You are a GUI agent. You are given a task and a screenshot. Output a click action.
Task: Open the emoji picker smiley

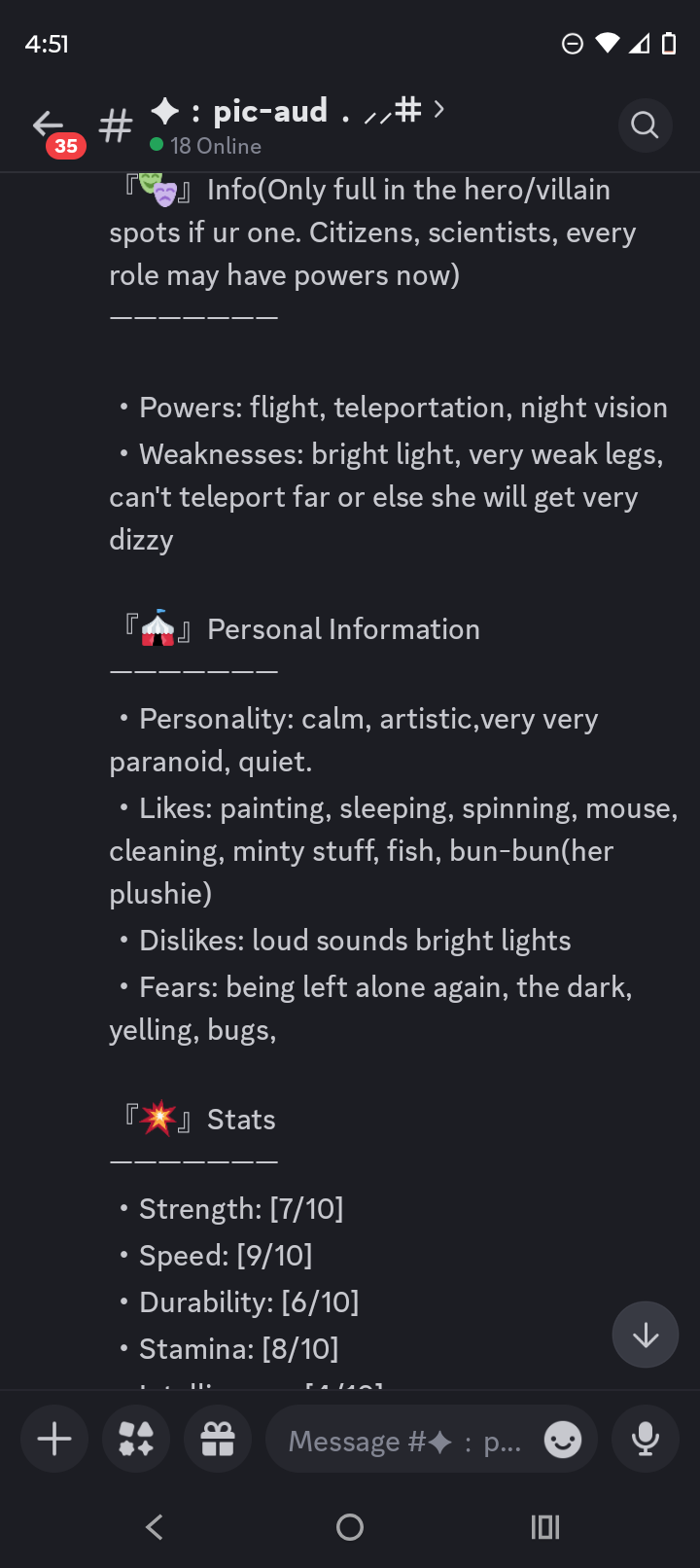coord(563,1439)
